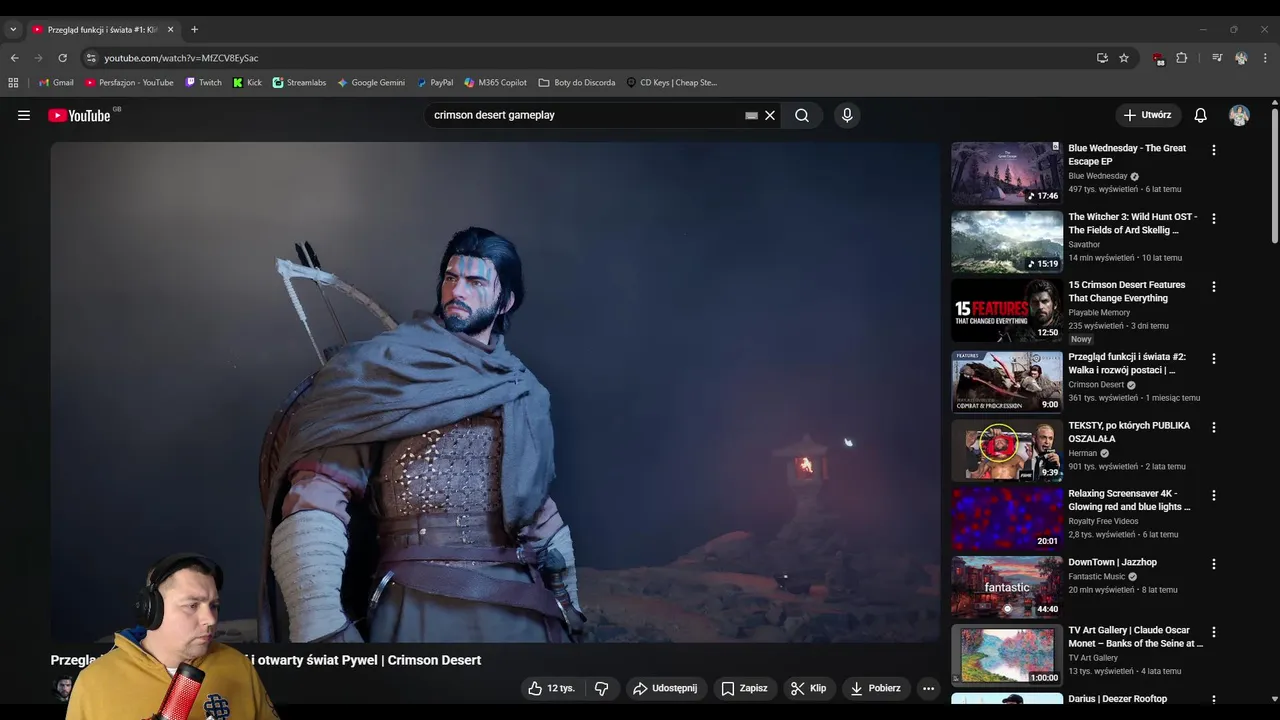Image resolution: width=1280 pixels, height=720 pixels.
Task: Open more actions ellipsis below the video
Action: pyautogui.click(x=928, y=688)
